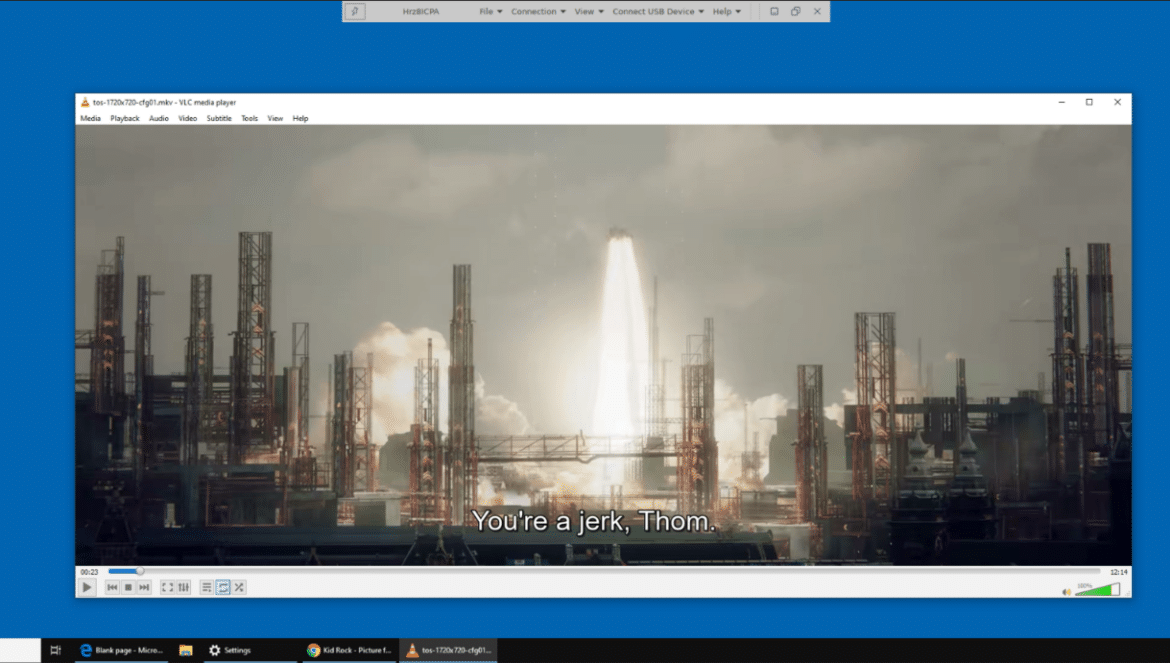
Task: Open File Explorer from taskbar
Action: coord(186,650)
